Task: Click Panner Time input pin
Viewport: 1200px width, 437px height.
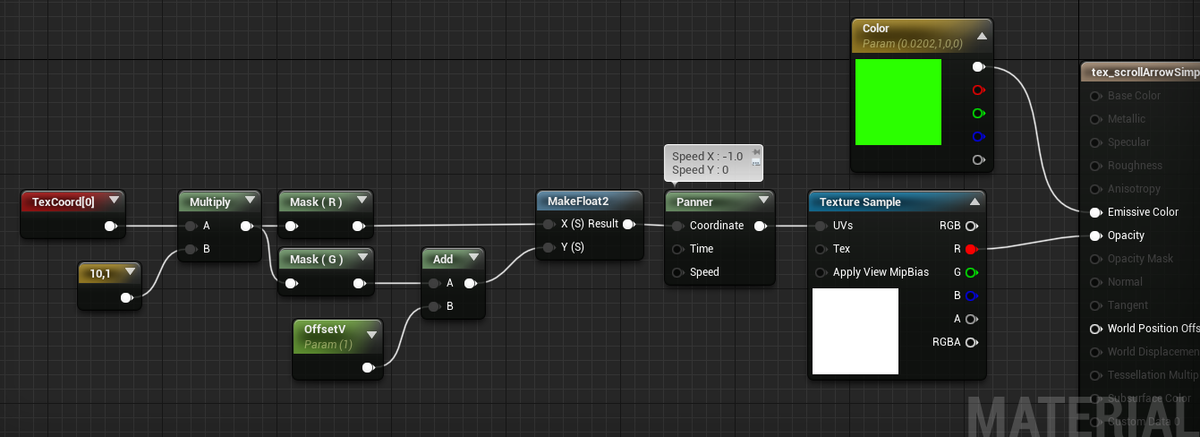Action: [678, 249]
